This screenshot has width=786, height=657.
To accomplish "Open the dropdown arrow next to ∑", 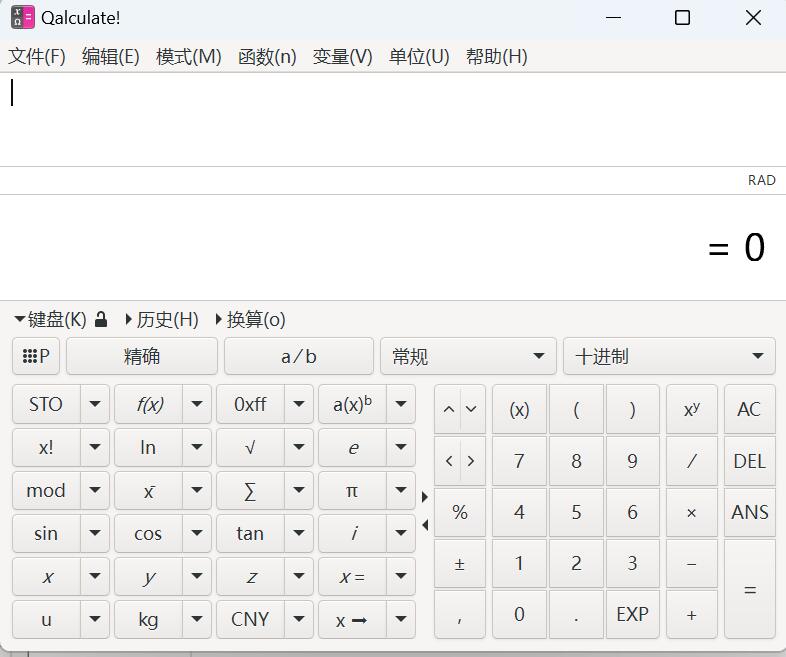I will 299,490.
